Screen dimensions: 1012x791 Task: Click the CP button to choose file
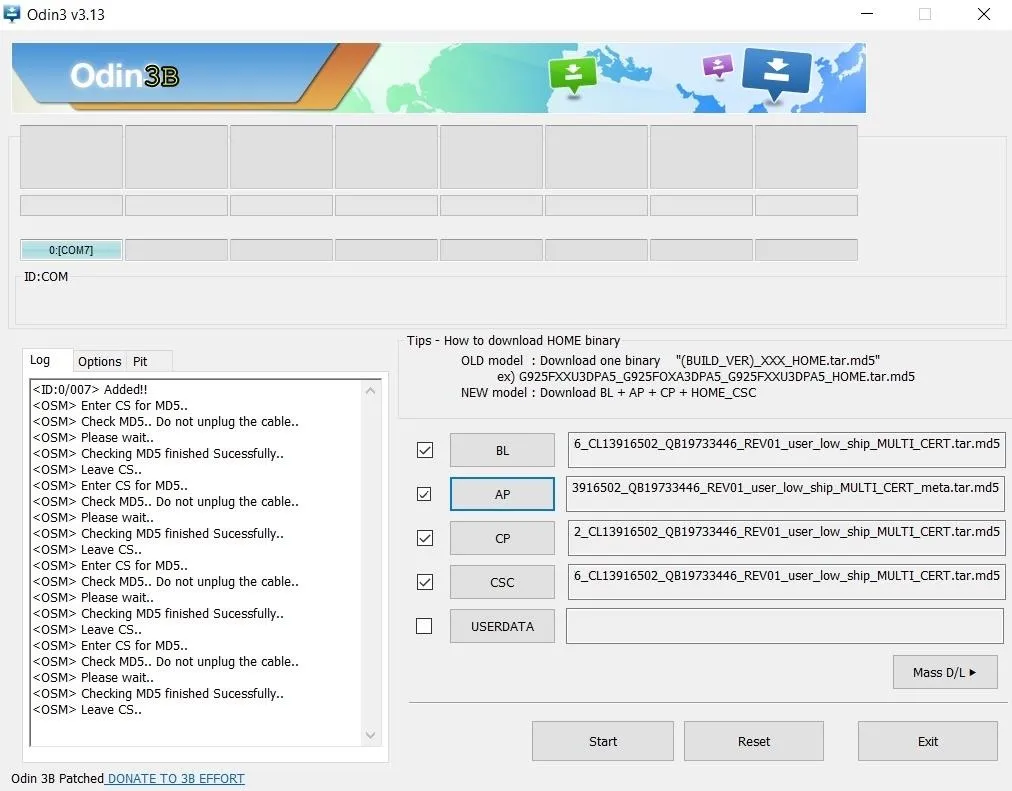tap(502, 538)
